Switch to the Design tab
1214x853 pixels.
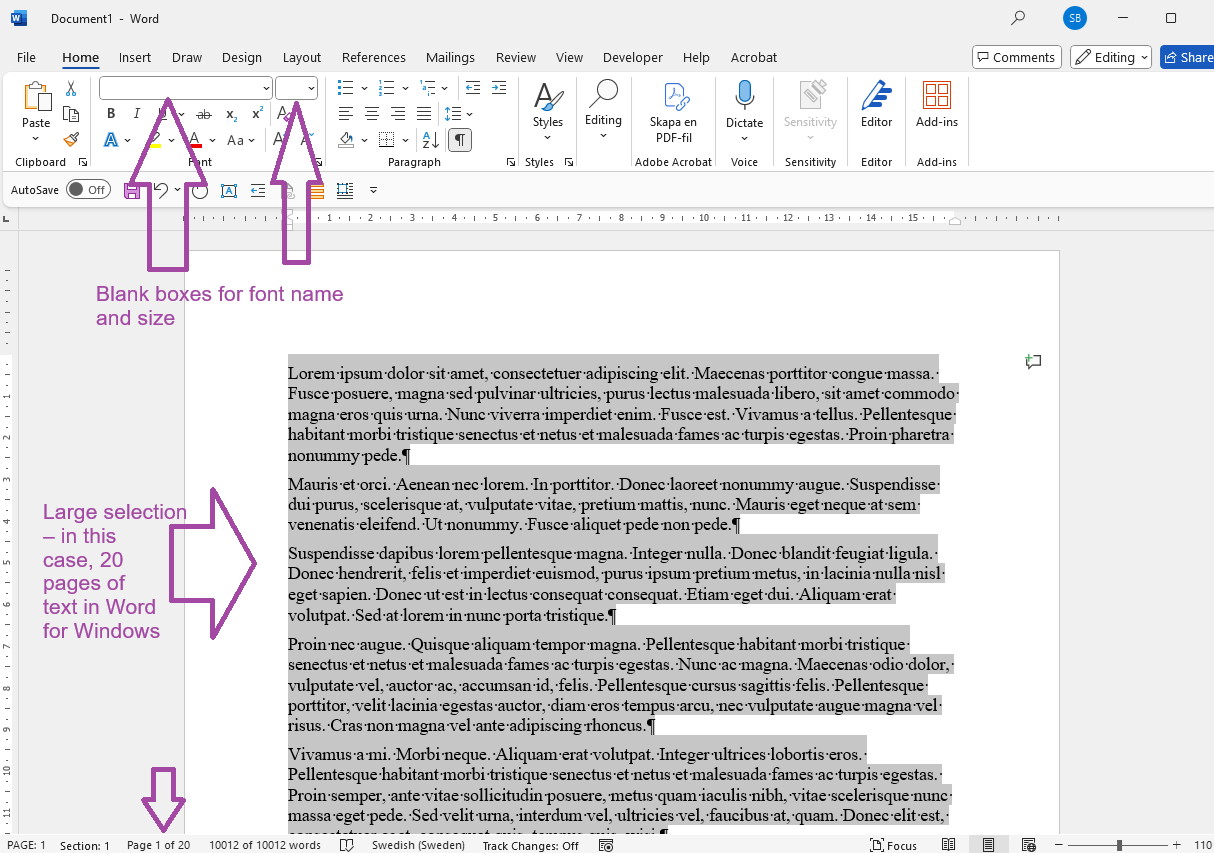coord(242,57)
